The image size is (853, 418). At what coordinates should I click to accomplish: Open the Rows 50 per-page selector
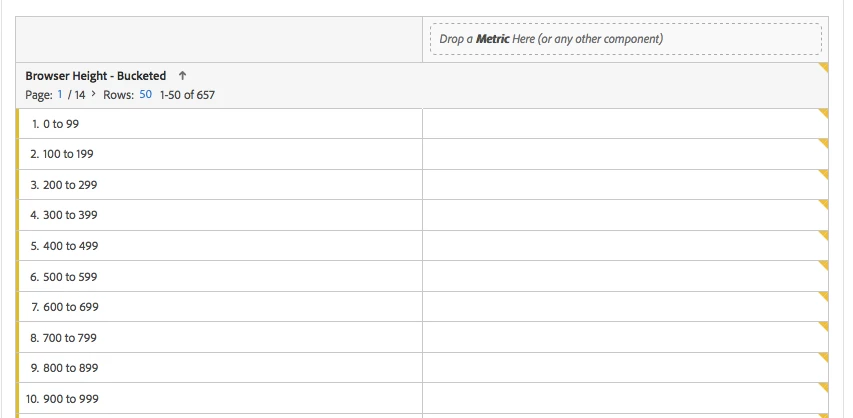tap(146, 95)
